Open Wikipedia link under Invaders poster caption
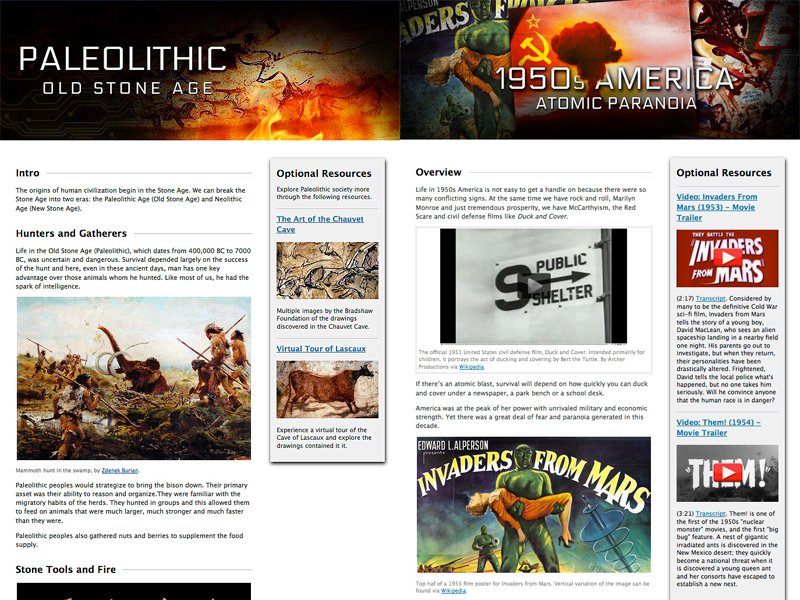 click(x=453, y=591)
